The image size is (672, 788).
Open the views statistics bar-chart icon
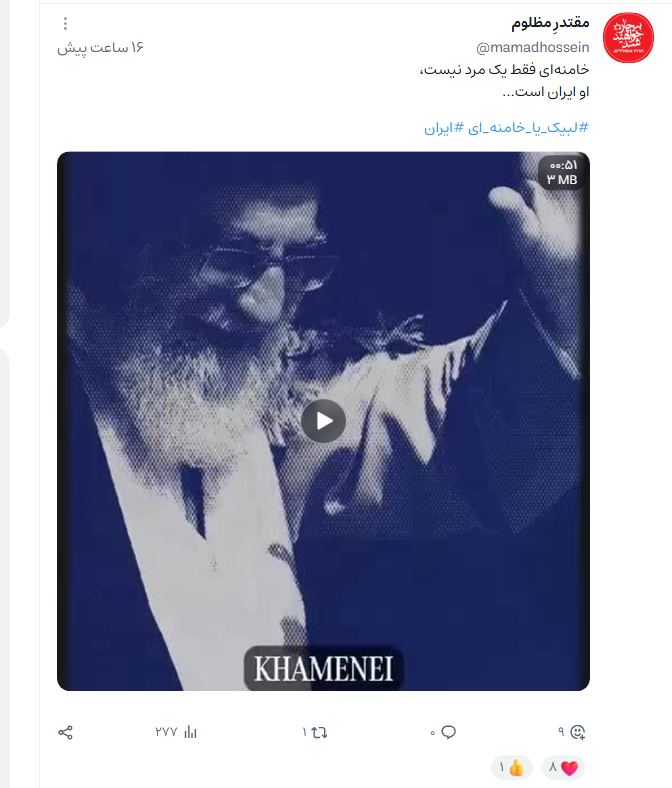[x=190, y=732]
